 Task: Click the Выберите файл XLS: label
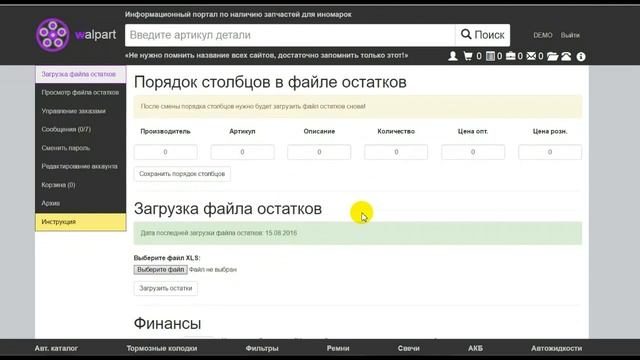(x=167, y=258)
